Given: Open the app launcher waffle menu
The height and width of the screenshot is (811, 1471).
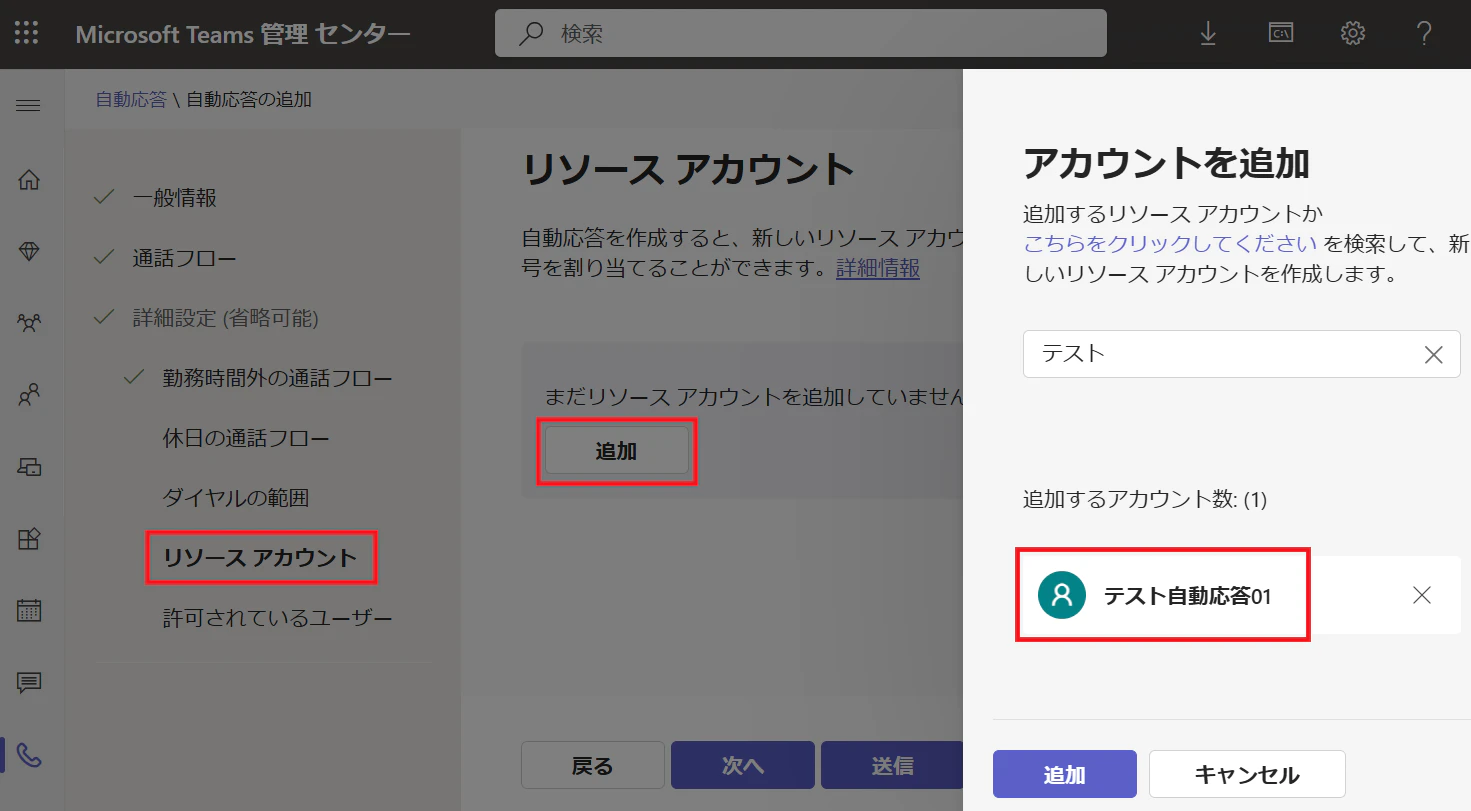Looking at the screenshot, I should (27, 33).
